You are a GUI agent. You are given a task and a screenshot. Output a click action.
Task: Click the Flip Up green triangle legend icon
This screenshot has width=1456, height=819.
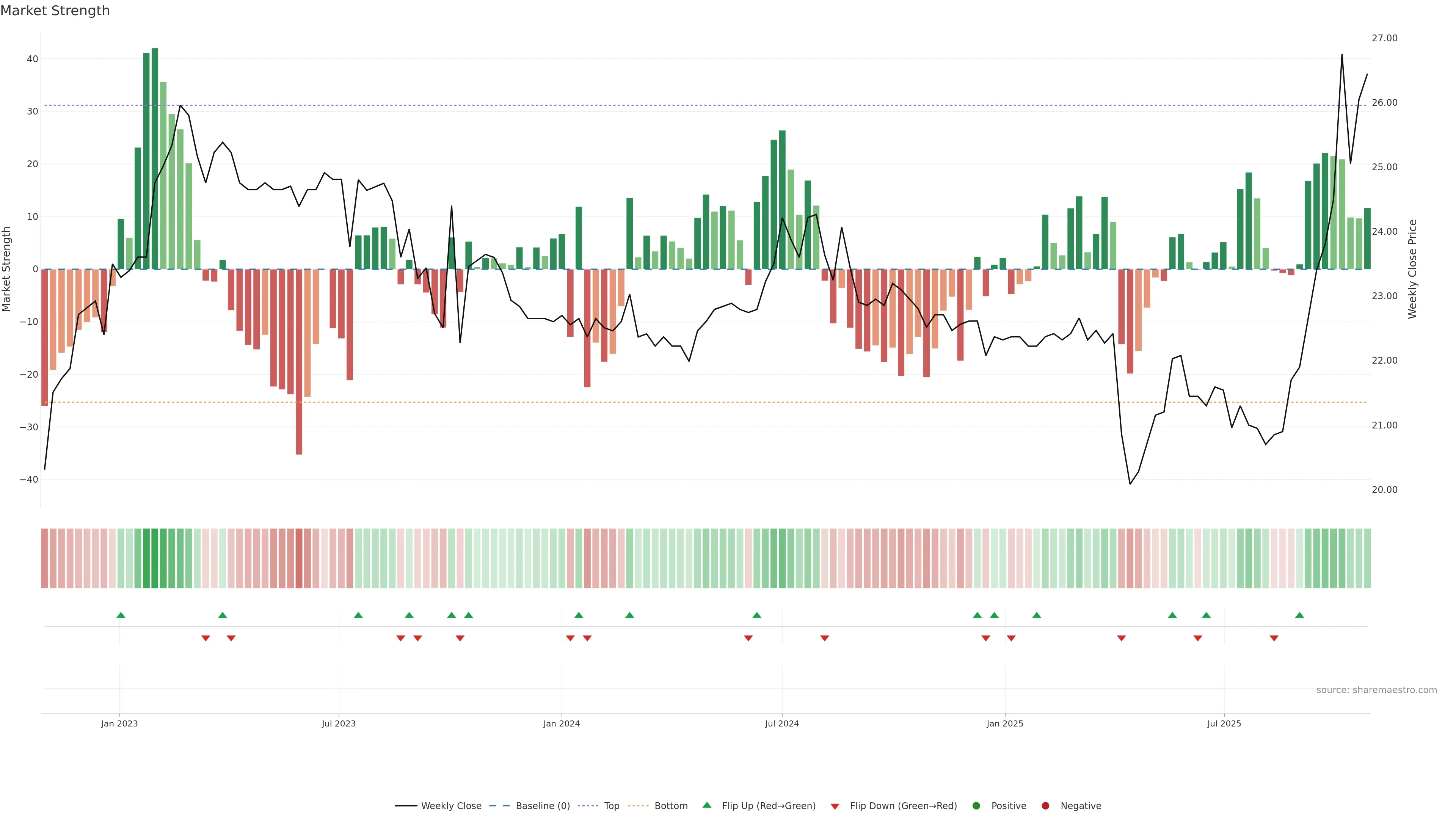click(706, 805)
